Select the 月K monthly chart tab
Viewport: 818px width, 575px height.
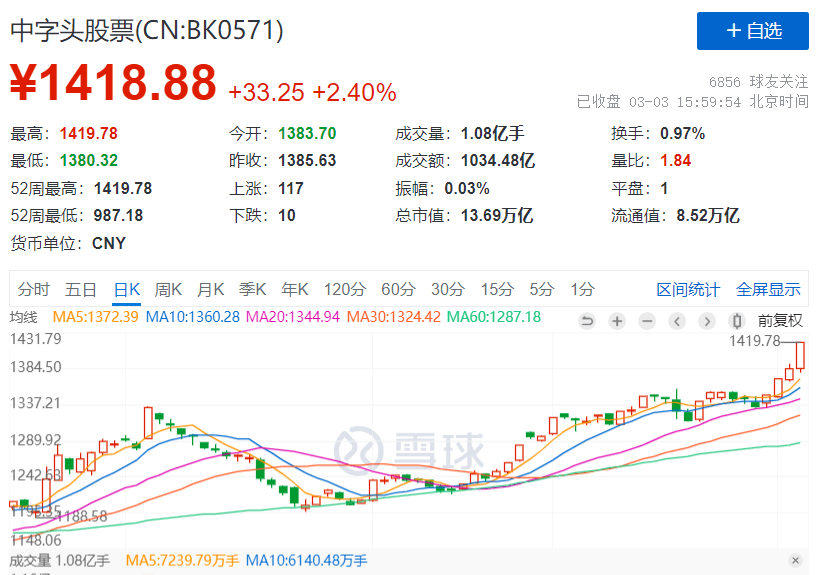(210, 289)
